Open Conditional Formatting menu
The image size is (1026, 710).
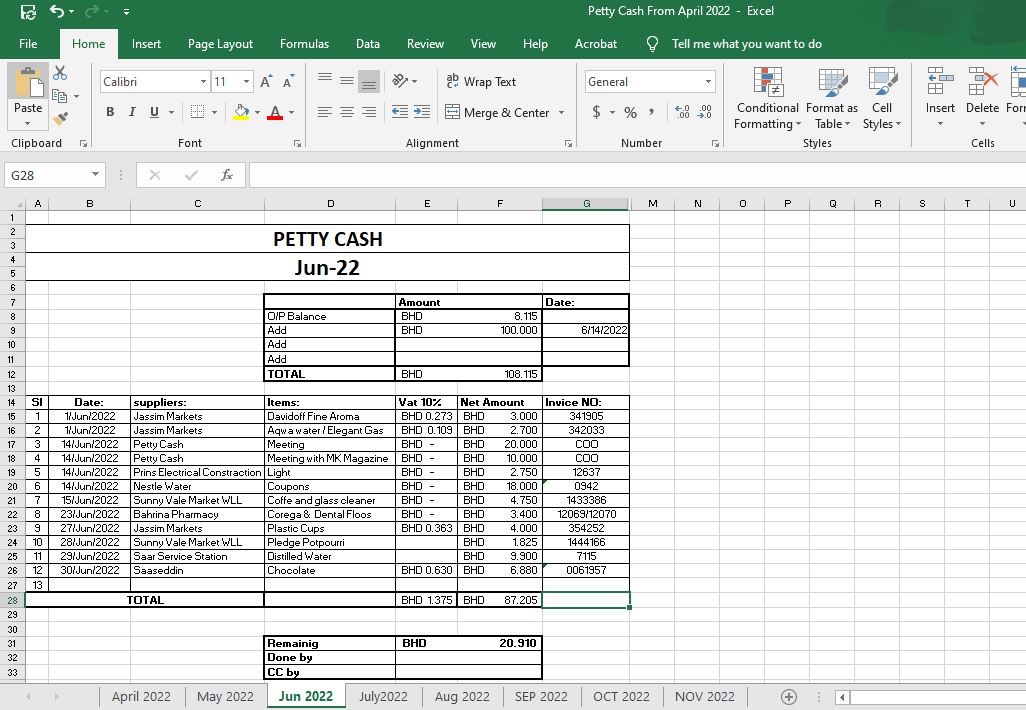pyautogui.click(x=767, y=98)
